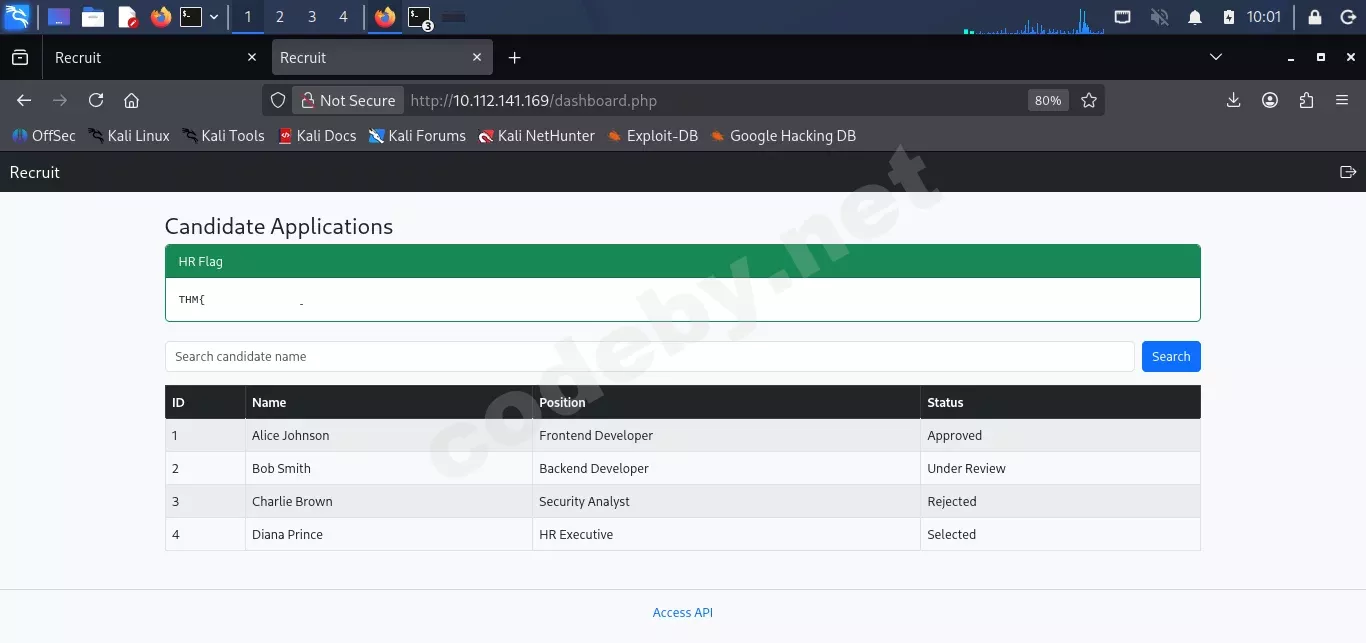This screenshot has width=1366, height=643.
Task: Open a new browser tab
Action: pyautogui.click(x=514, y=58)
